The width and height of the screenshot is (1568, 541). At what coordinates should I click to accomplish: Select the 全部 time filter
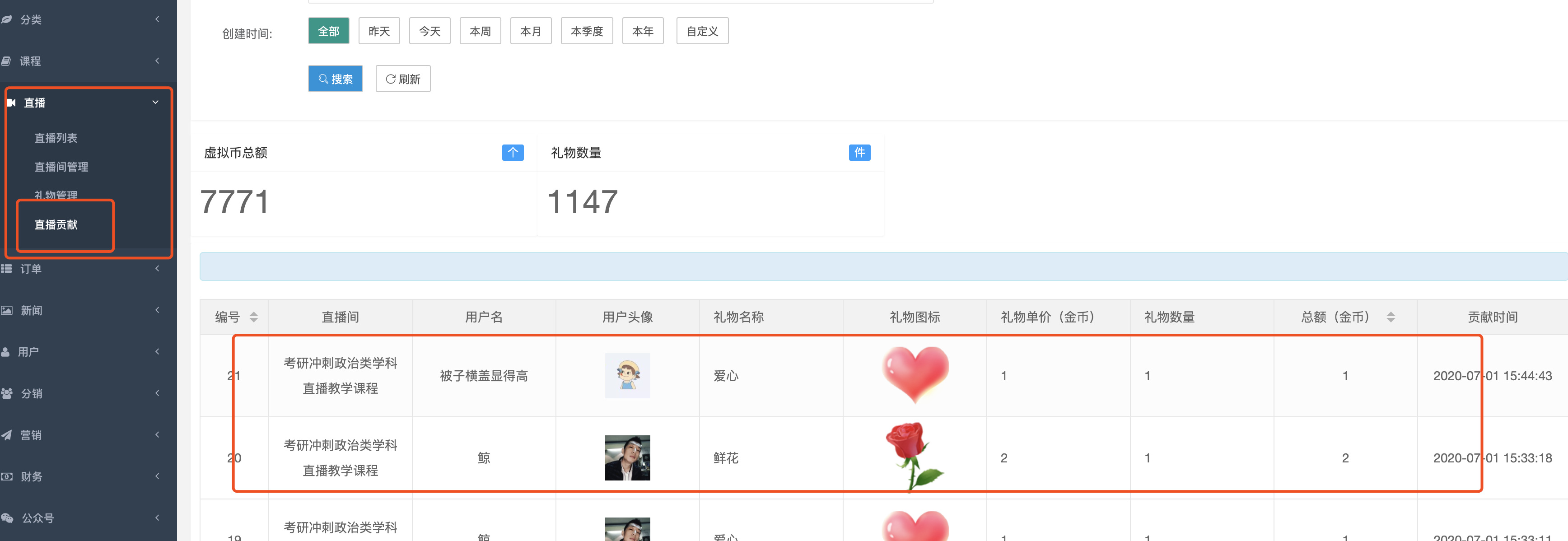[329, 31]
